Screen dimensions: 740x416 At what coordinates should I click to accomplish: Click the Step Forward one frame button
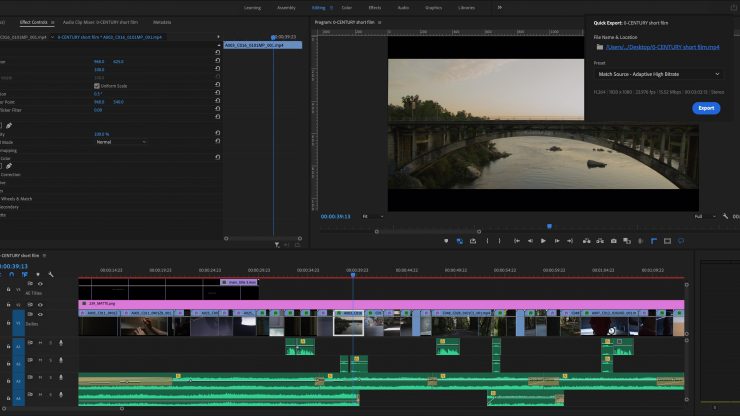557,241
